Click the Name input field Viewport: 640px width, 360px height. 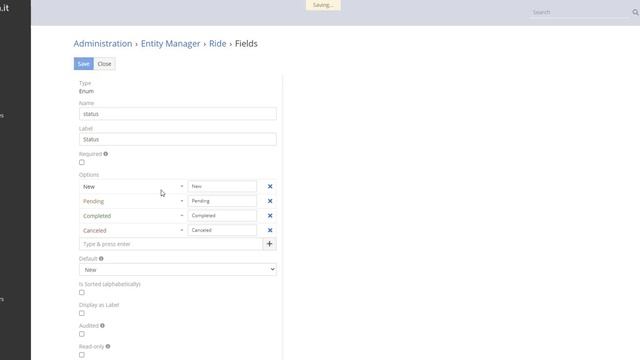pyautogui.click(x=178, y=114)
